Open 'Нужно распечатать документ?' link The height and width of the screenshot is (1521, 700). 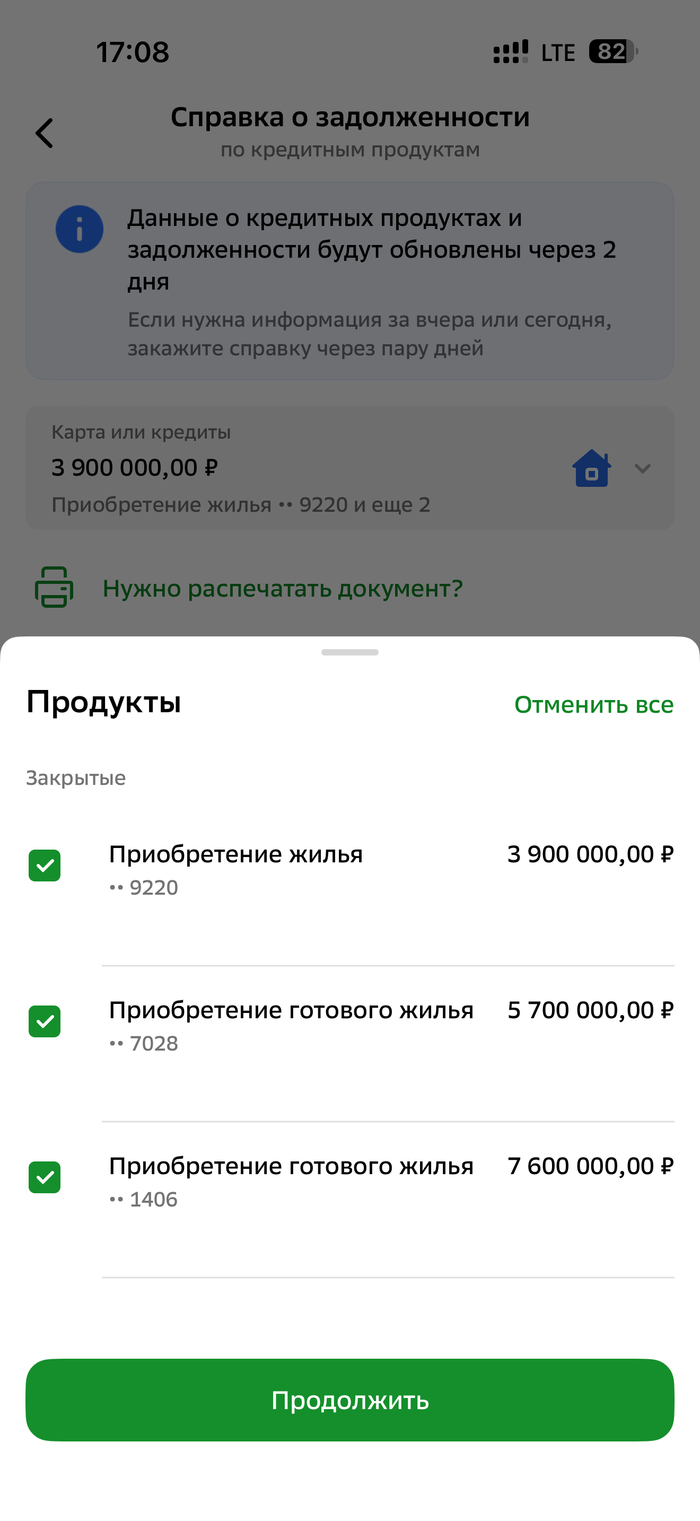click(x=282, y=588)
